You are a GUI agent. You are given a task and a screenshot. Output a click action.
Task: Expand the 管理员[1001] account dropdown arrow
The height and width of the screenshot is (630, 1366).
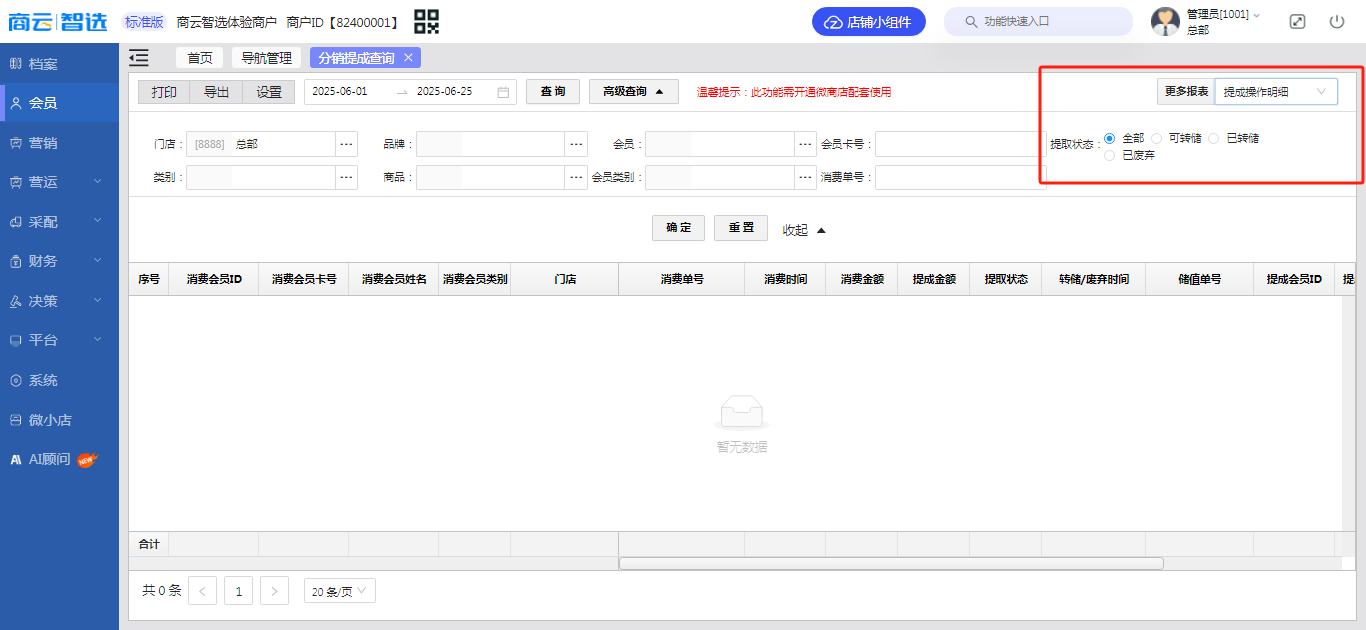[x=1257, y=15]
